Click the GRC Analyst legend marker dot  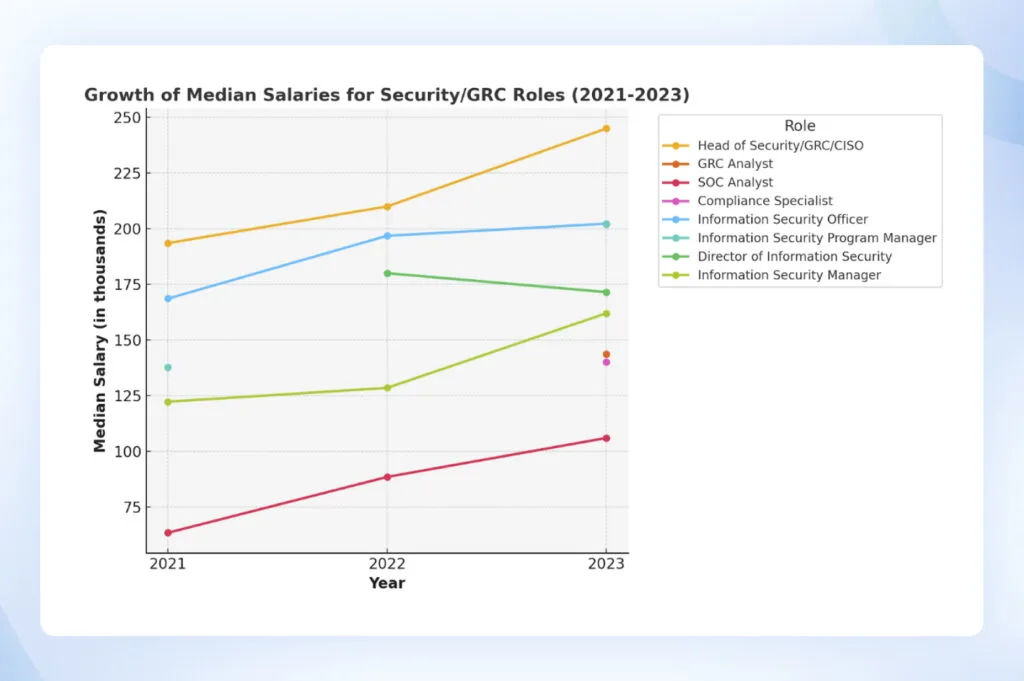coord(675,163)
